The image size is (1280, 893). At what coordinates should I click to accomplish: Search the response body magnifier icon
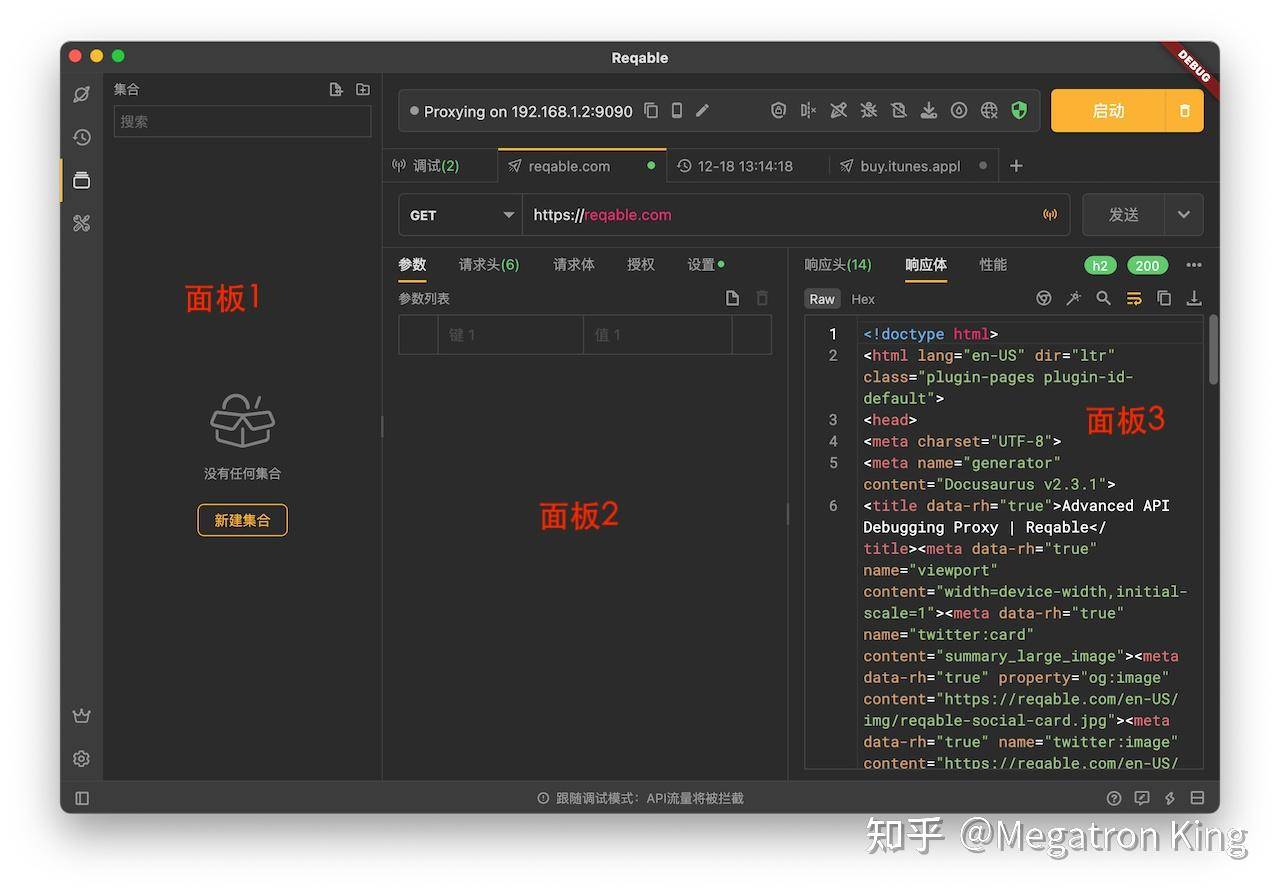tap(1103, 298)
